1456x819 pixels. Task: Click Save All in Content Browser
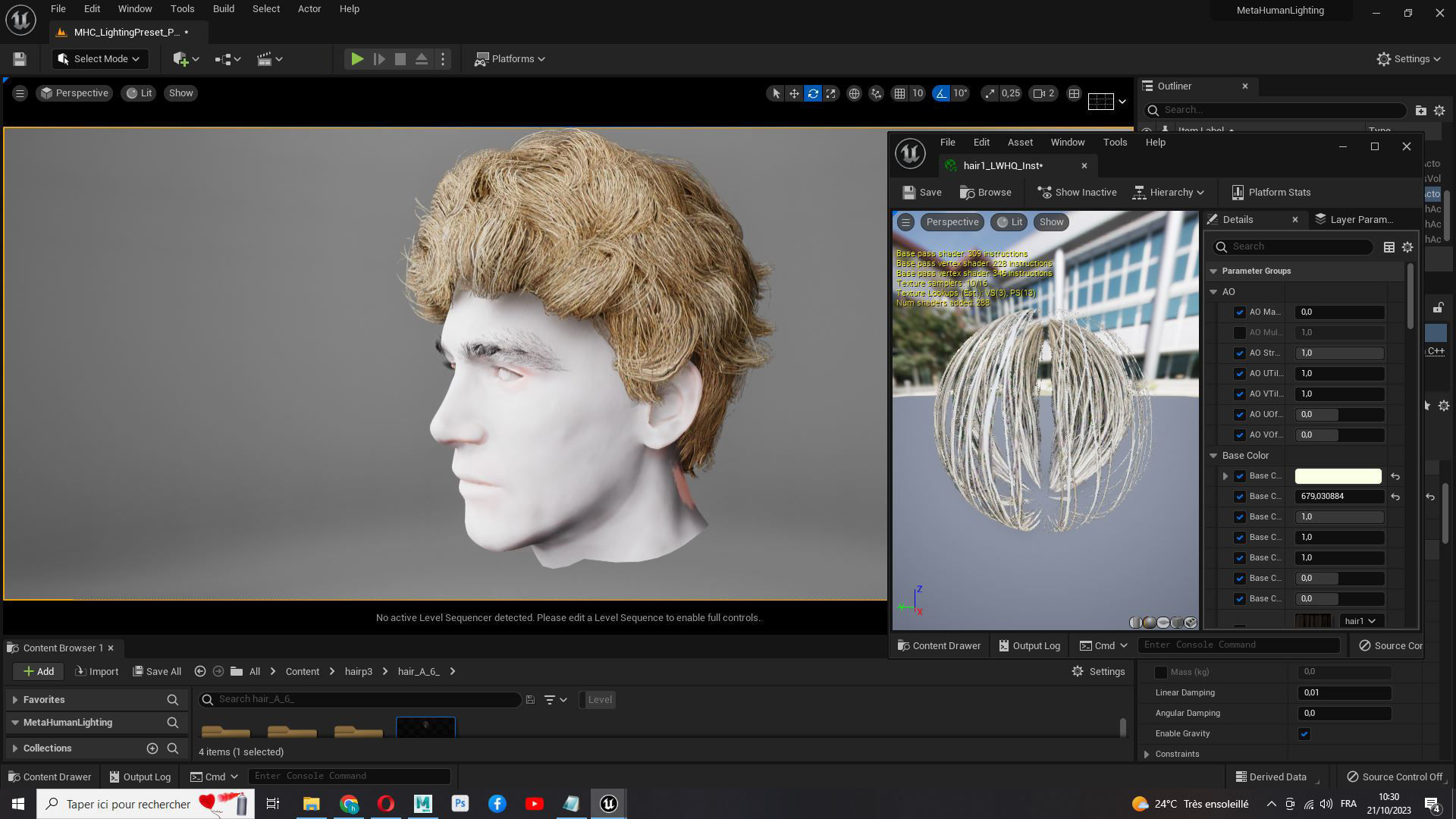(157, 672)
